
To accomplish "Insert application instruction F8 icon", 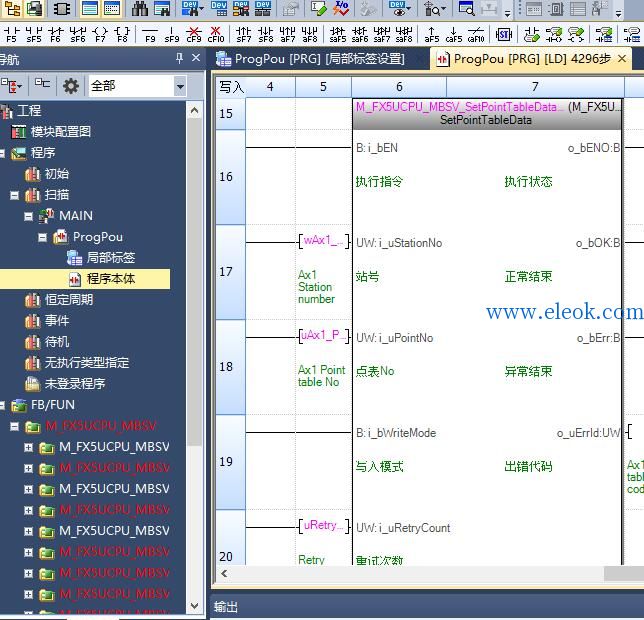I will [x=122, y=34].
